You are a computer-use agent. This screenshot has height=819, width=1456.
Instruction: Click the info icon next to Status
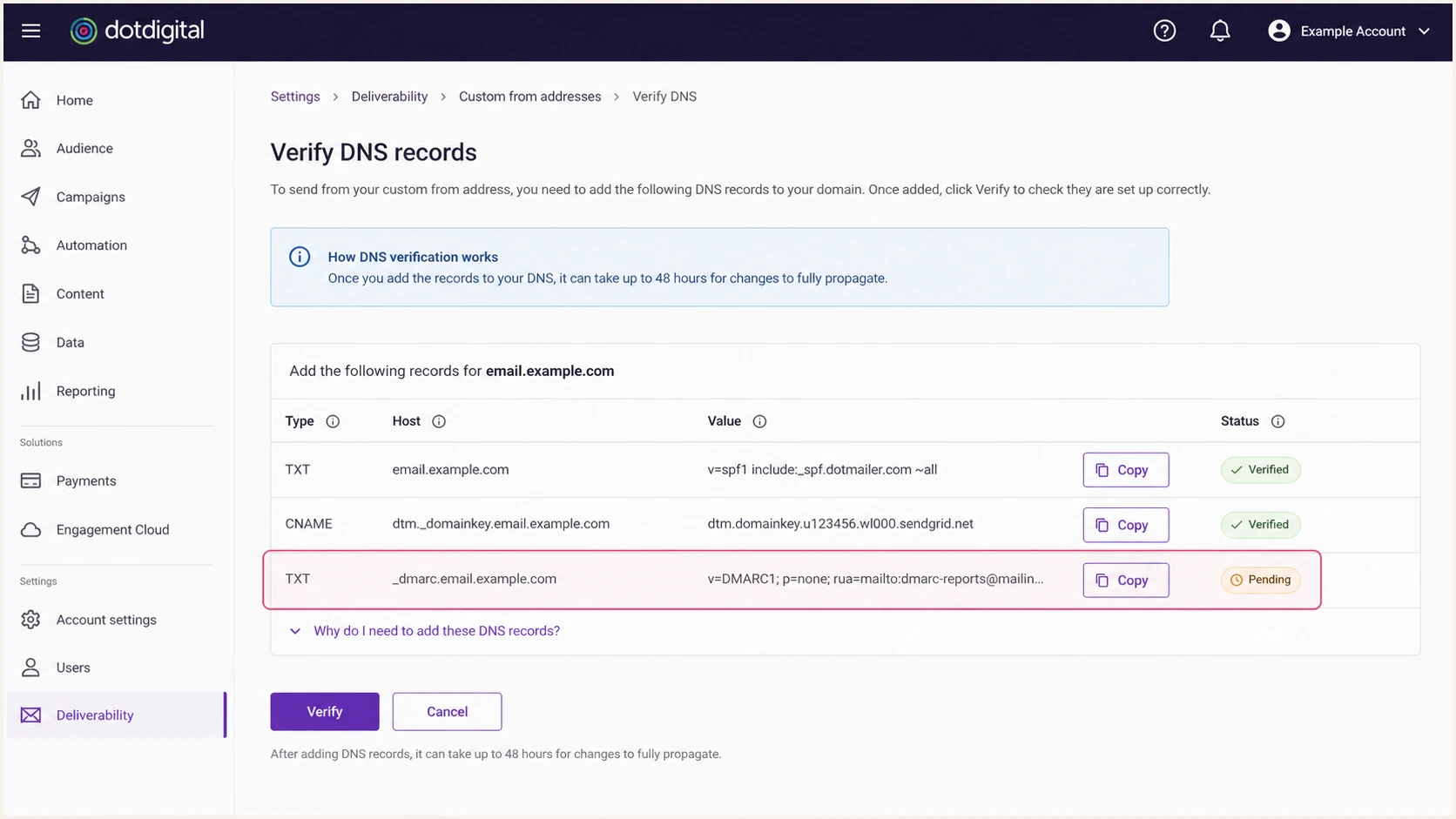(1277, 421)
